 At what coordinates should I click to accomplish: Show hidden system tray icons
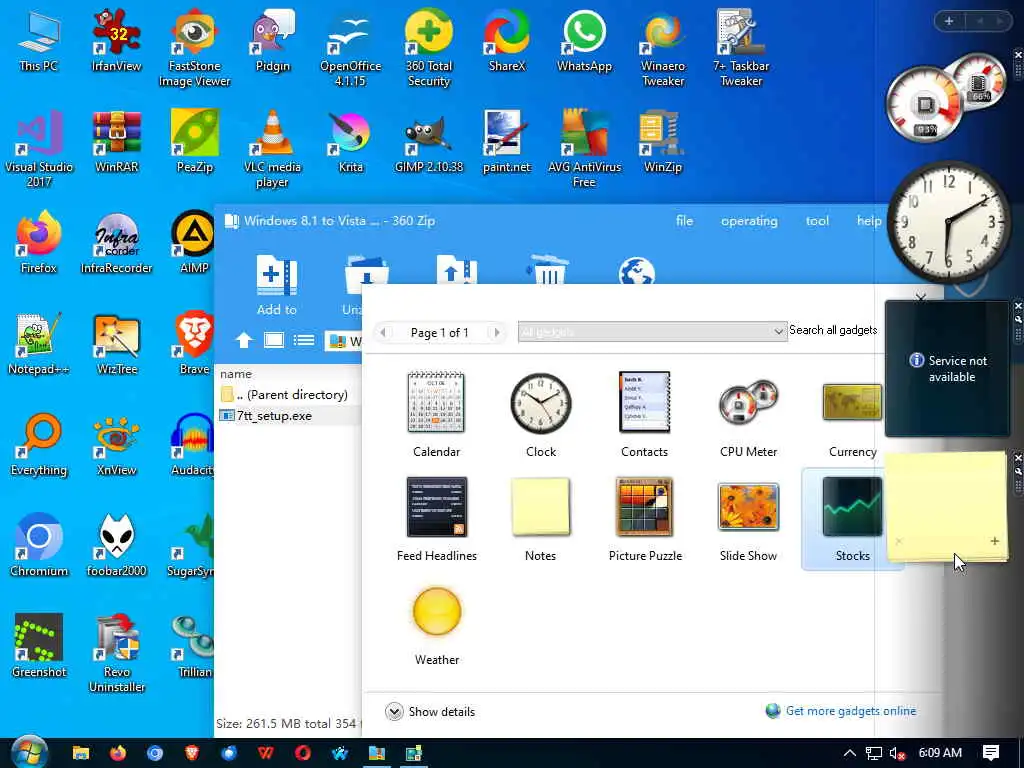[x=849, y=753]
